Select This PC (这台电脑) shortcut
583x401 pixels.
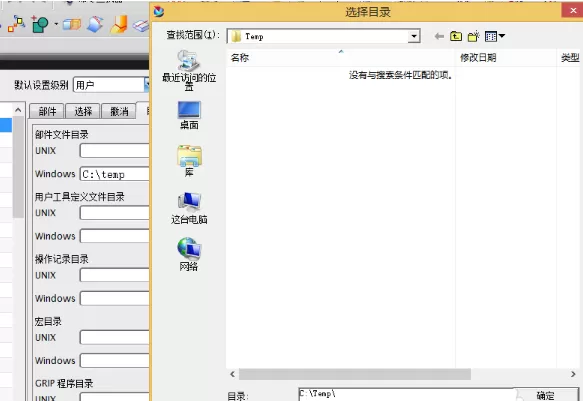pyautogui.click(x=189, y=208)
